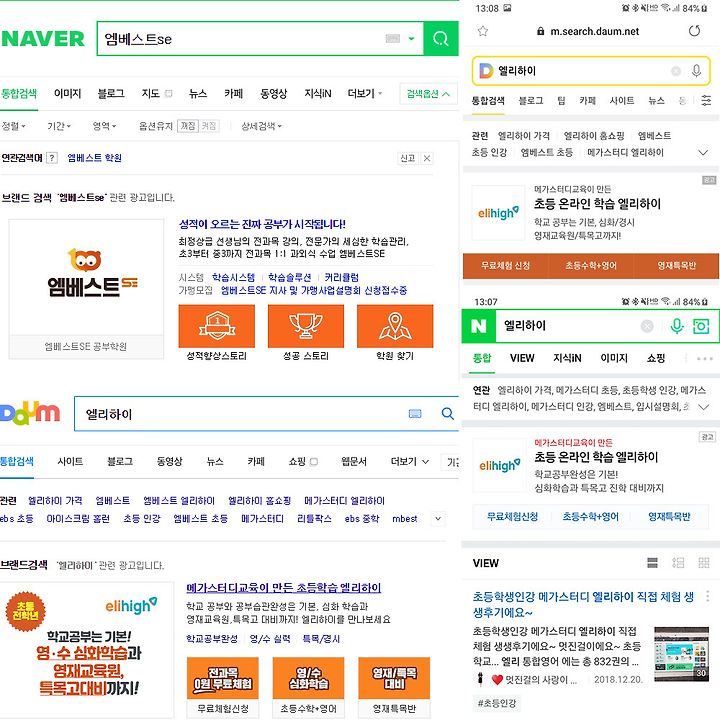Click the 학습시스템 link

tap(233, 277)
